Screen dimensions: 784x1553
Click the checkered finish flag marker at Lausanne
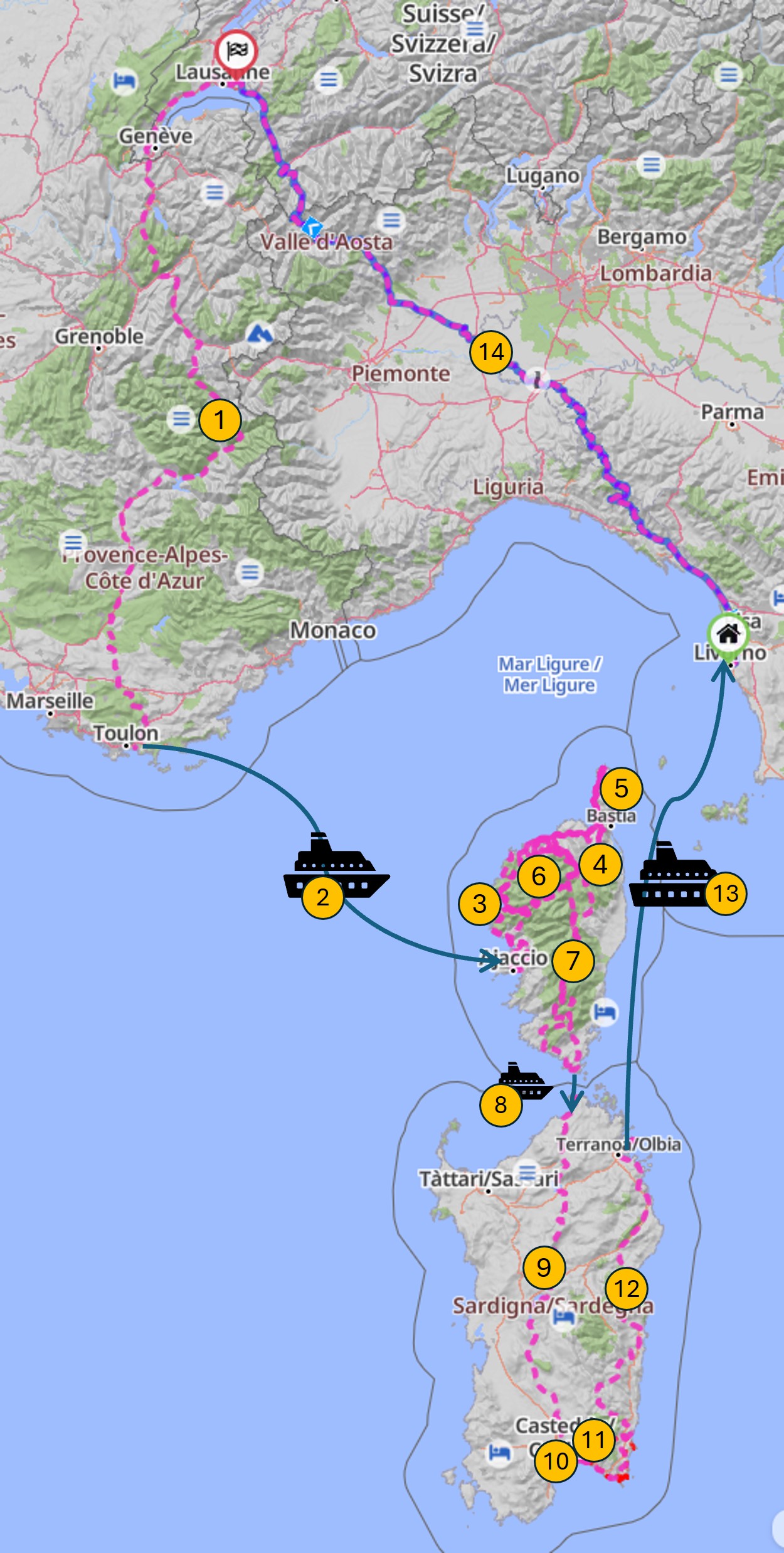click(x=236, y=50)
